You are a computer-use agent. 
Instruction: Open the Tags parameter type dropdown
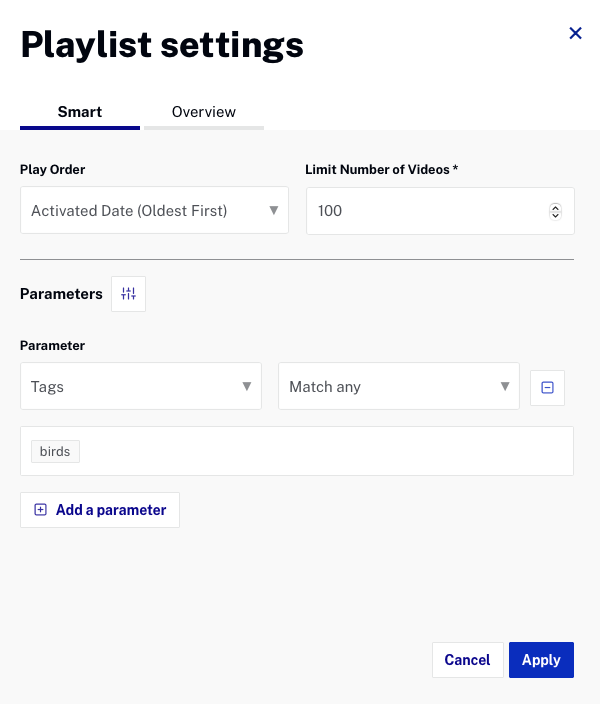click(x=141, y=387)
